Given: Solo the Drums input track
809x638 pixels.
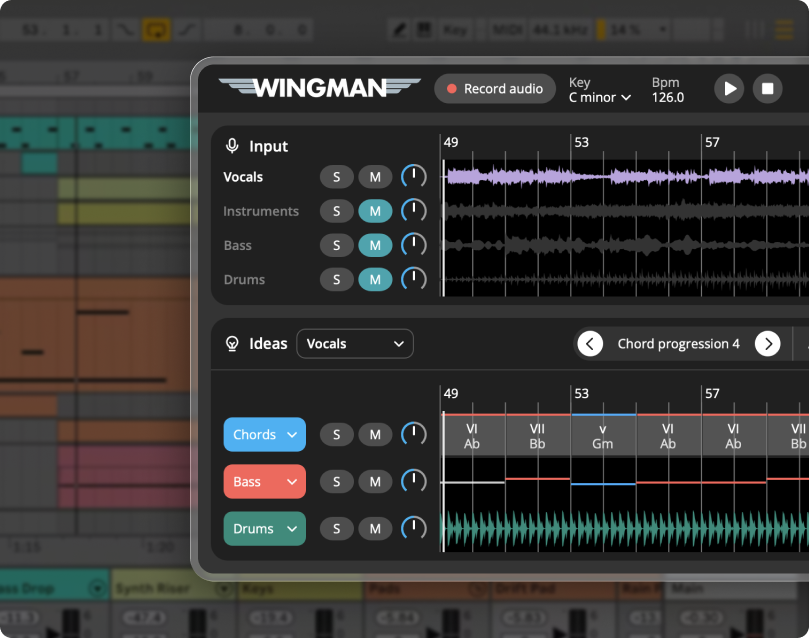Looking at the screenshot, I should tap(336, 280).
